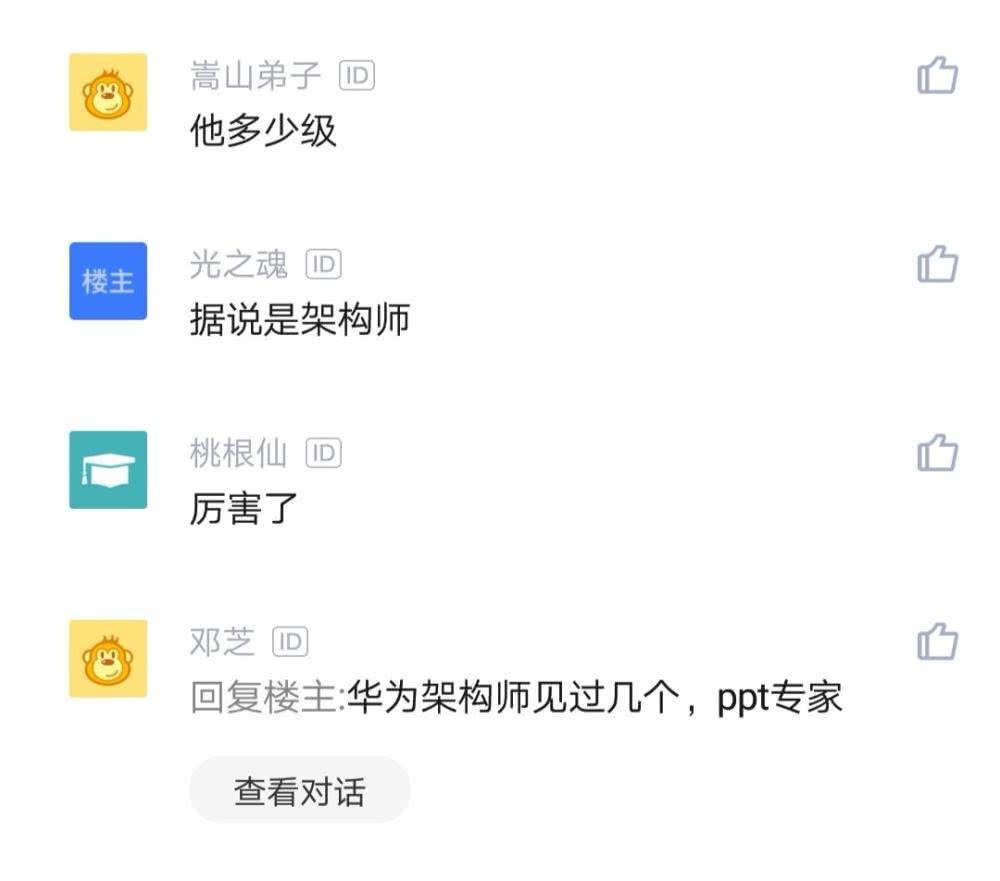This screenshot has height=881, width=1000.
Task: Open username 邓芝 profile
Action: [x=223, y=642]
